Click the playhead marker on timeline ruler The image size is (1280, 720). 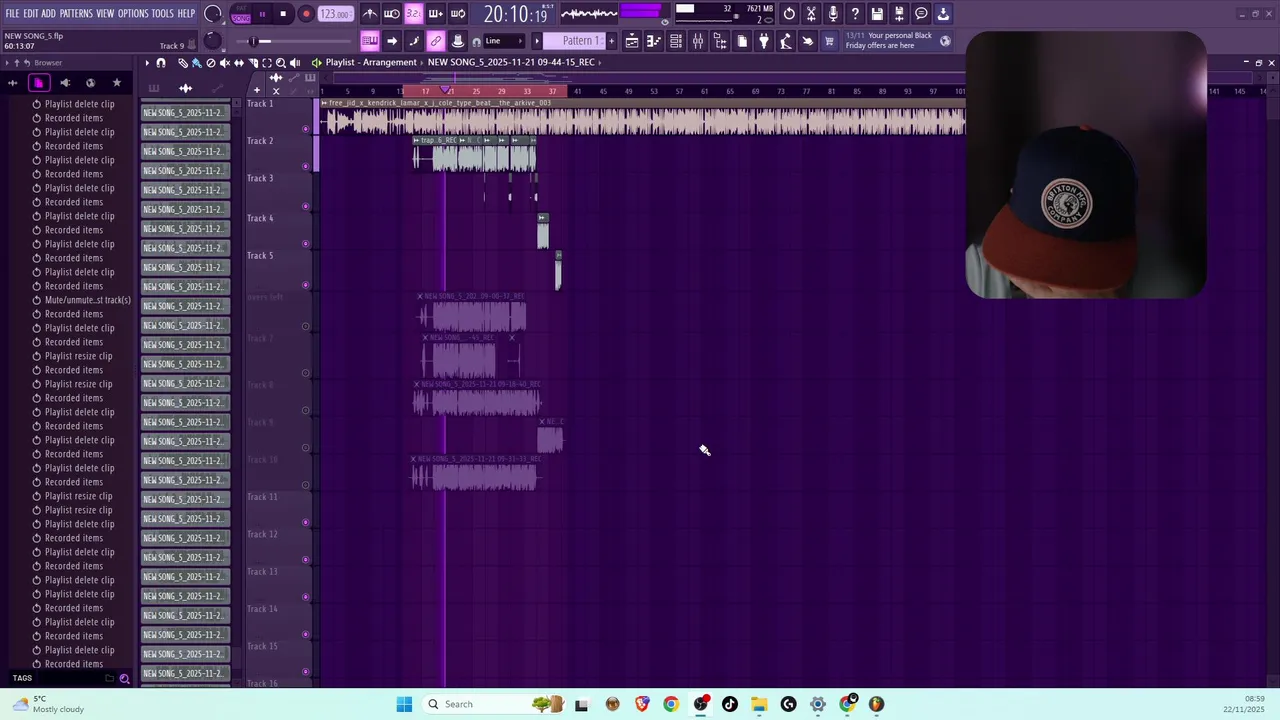coord(446,91)
